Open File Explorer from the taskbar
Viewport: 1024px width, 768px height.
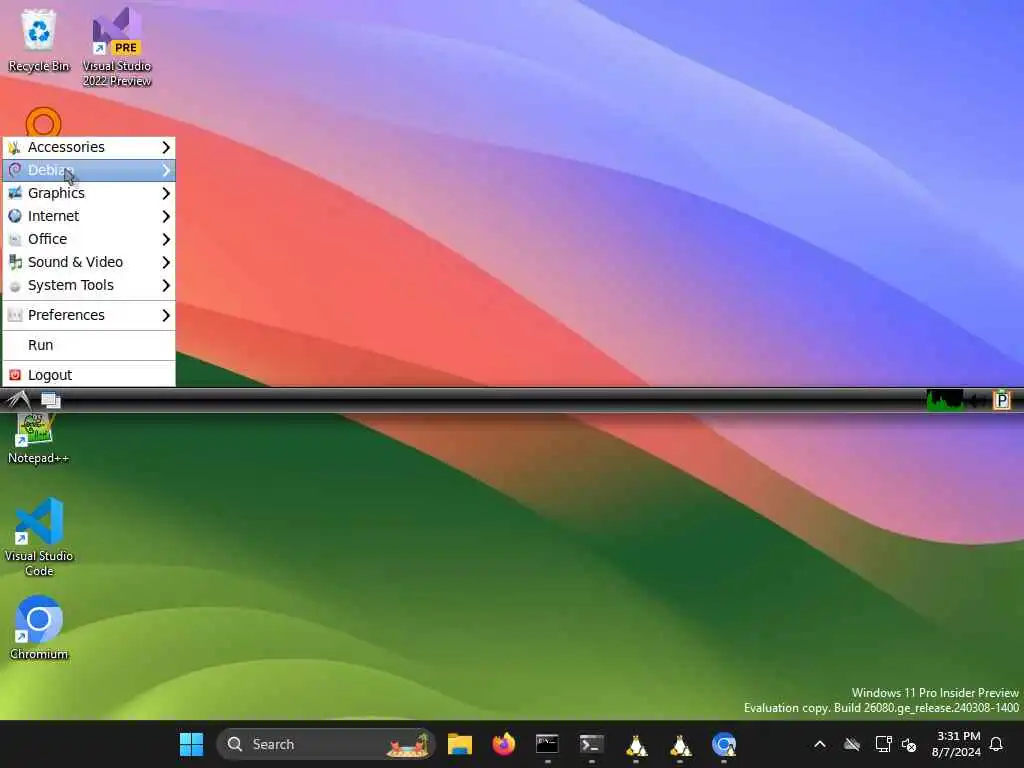(x=460, y=744)
